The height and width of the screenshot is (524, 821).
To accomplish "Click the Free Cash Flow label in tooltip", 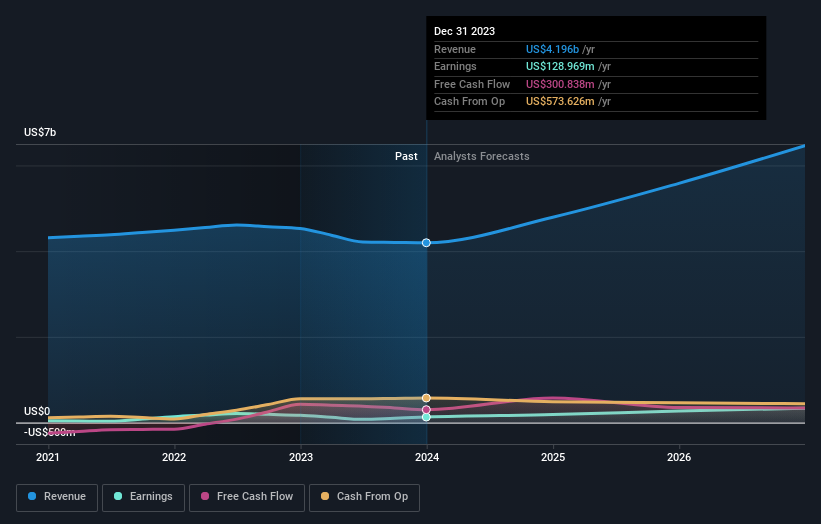I will (472, 84).
